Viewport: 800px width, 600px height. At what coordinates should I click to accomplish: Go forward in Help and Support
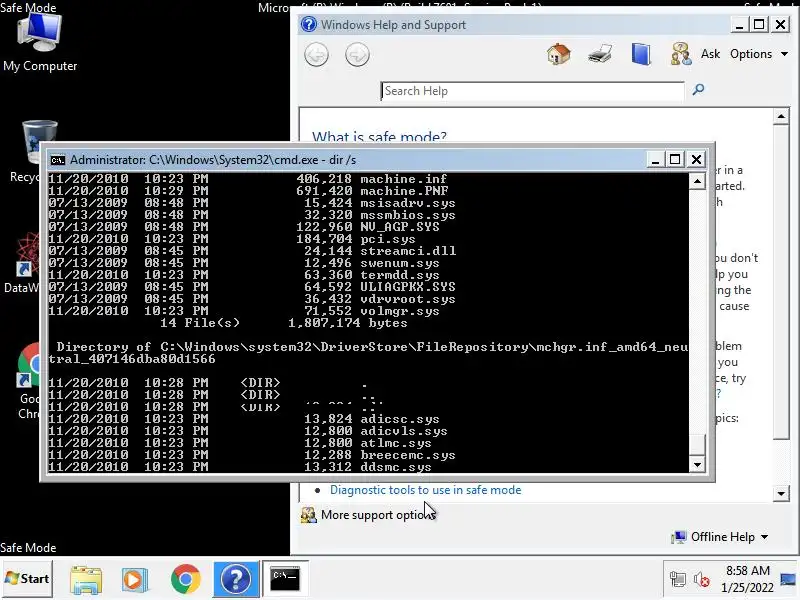click(x=357, y=55)
